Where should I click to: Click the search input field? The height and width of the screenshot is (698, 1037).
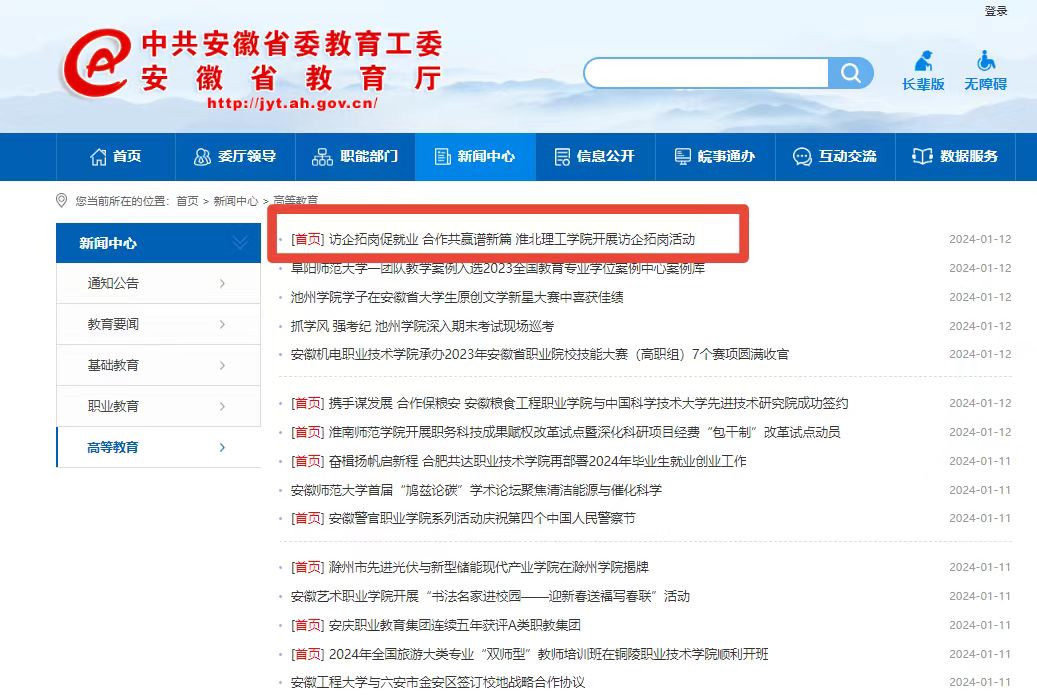pos(706,73)
